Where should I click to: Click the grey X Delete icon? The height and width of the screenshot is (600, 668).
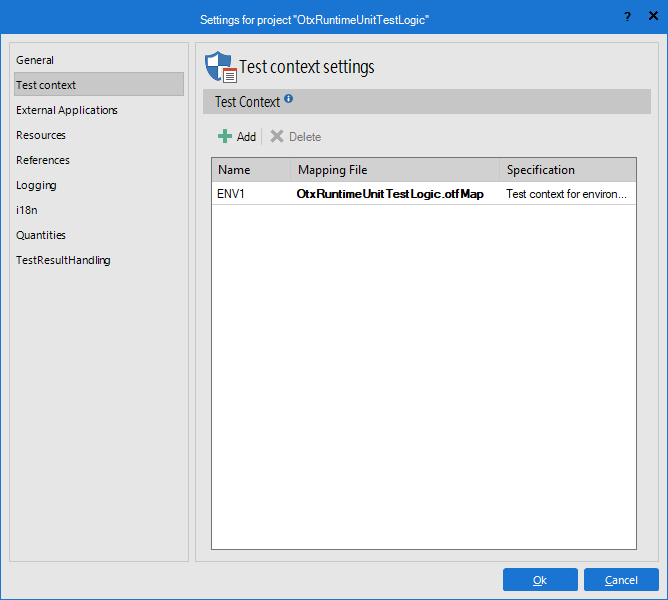tap(277, 136)
